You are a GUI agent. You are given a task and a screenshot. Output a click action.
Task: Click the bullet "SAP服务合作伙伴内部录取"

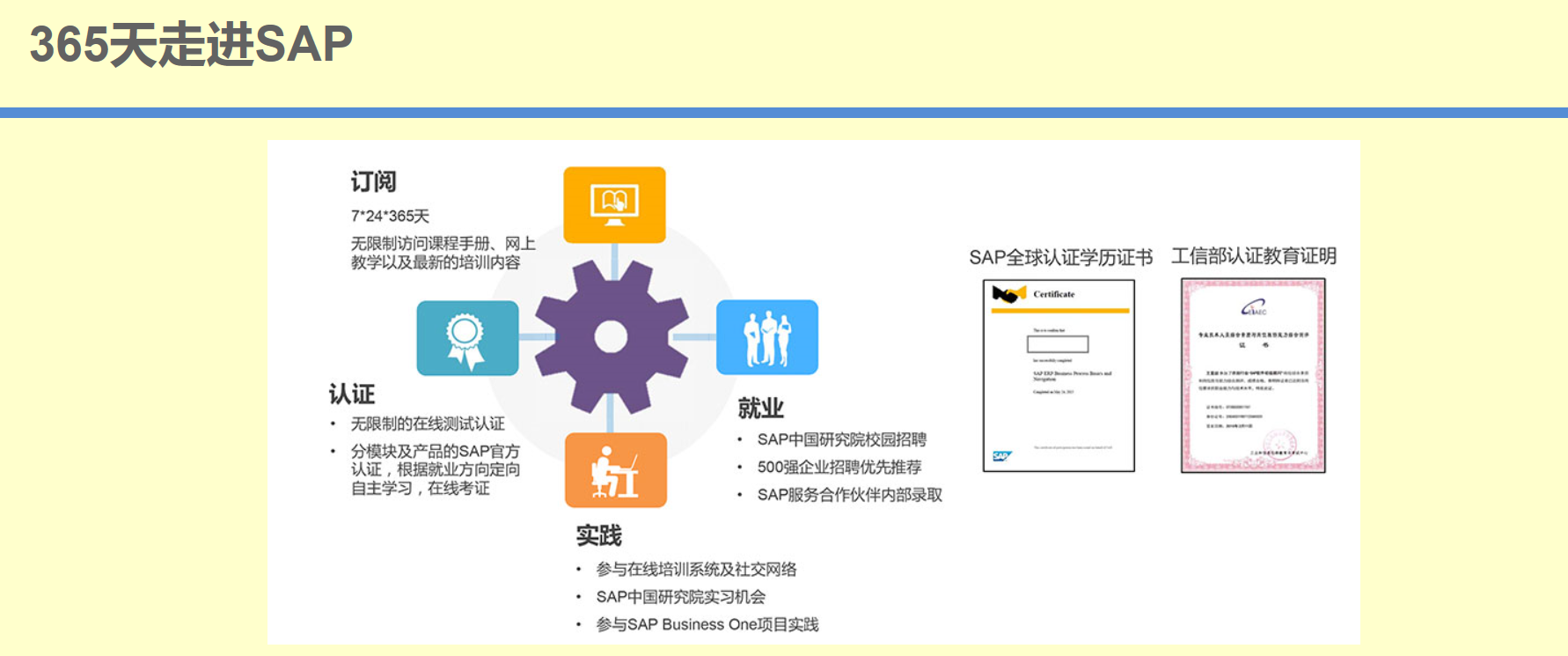pos(850,495)
